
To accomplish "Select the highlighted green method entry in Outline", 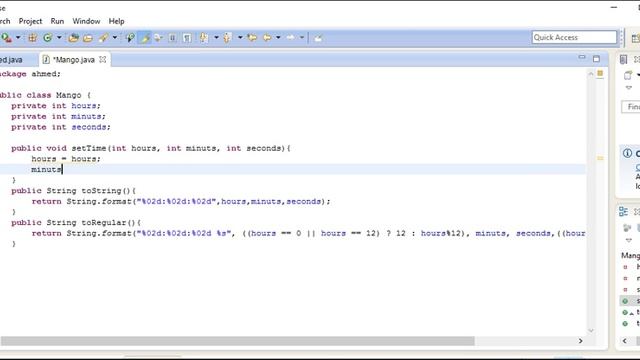I will pyautogui.click(x=630, y=301).
